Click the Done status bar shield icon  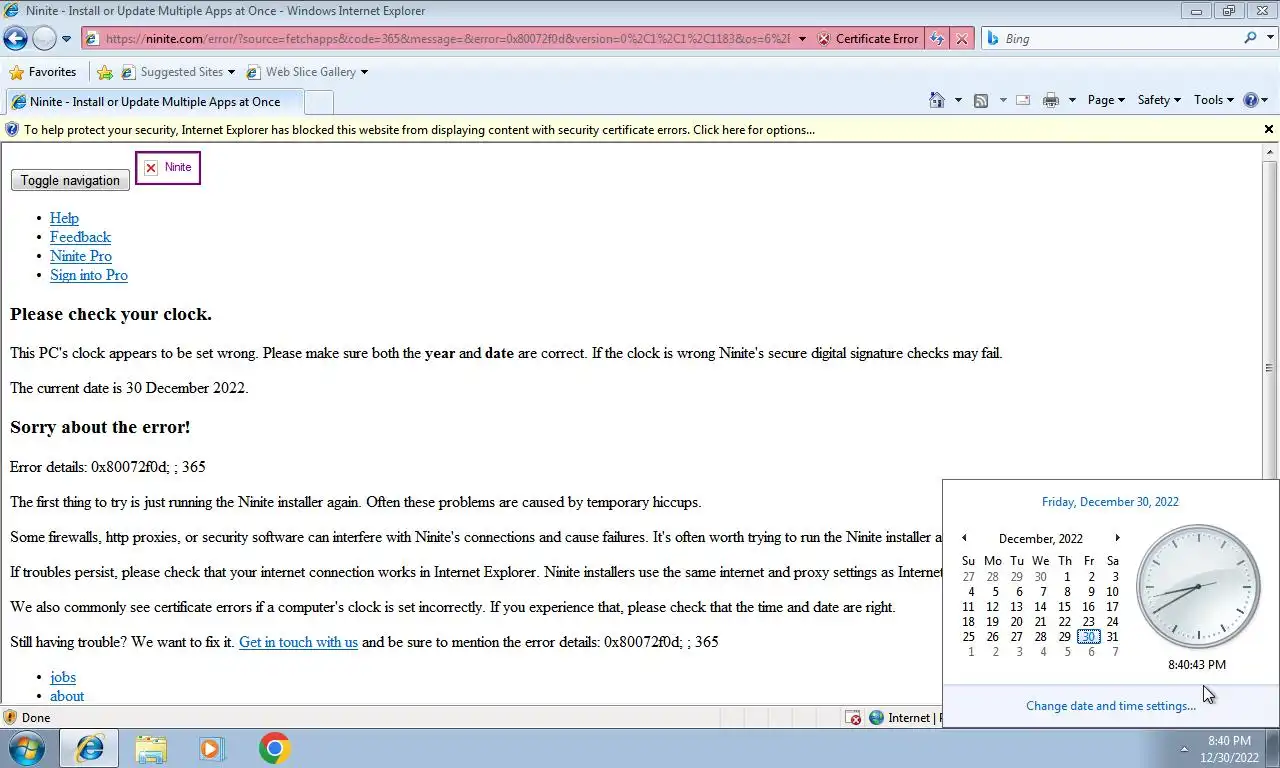[10, 718]
